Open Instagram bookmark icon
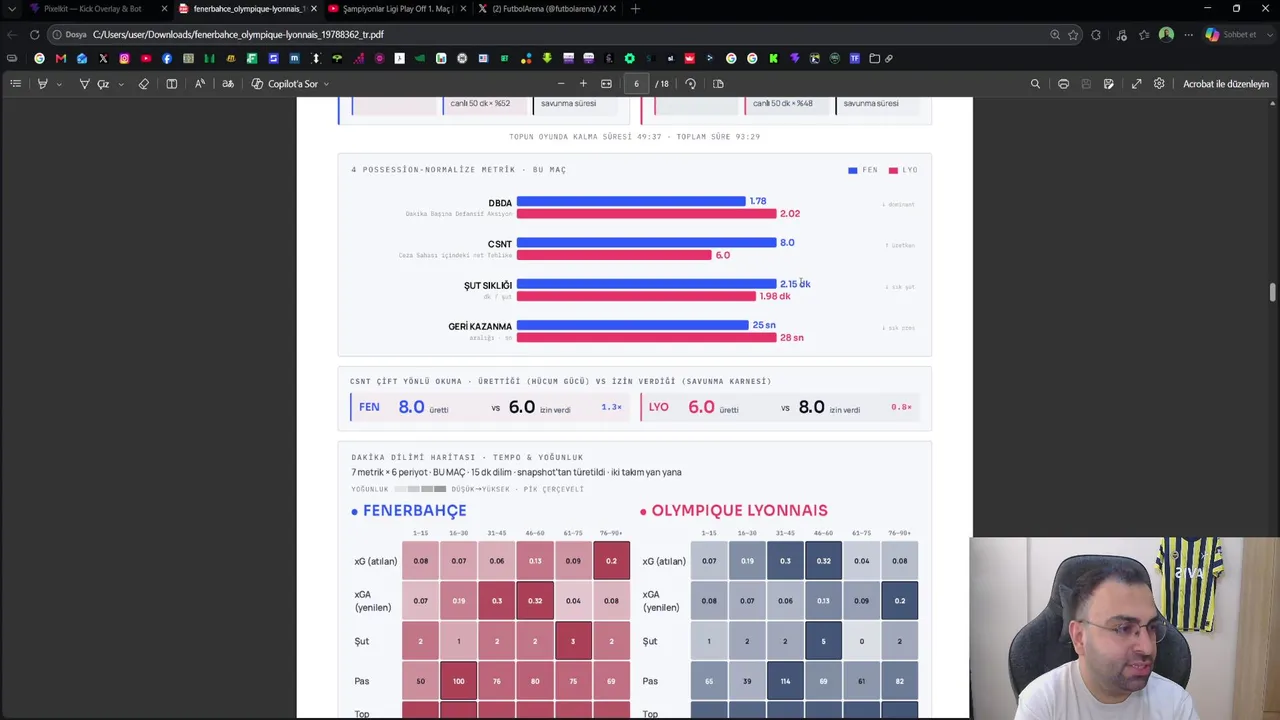The height and width of the screenshot is (720, 1280). coord(124,58)
